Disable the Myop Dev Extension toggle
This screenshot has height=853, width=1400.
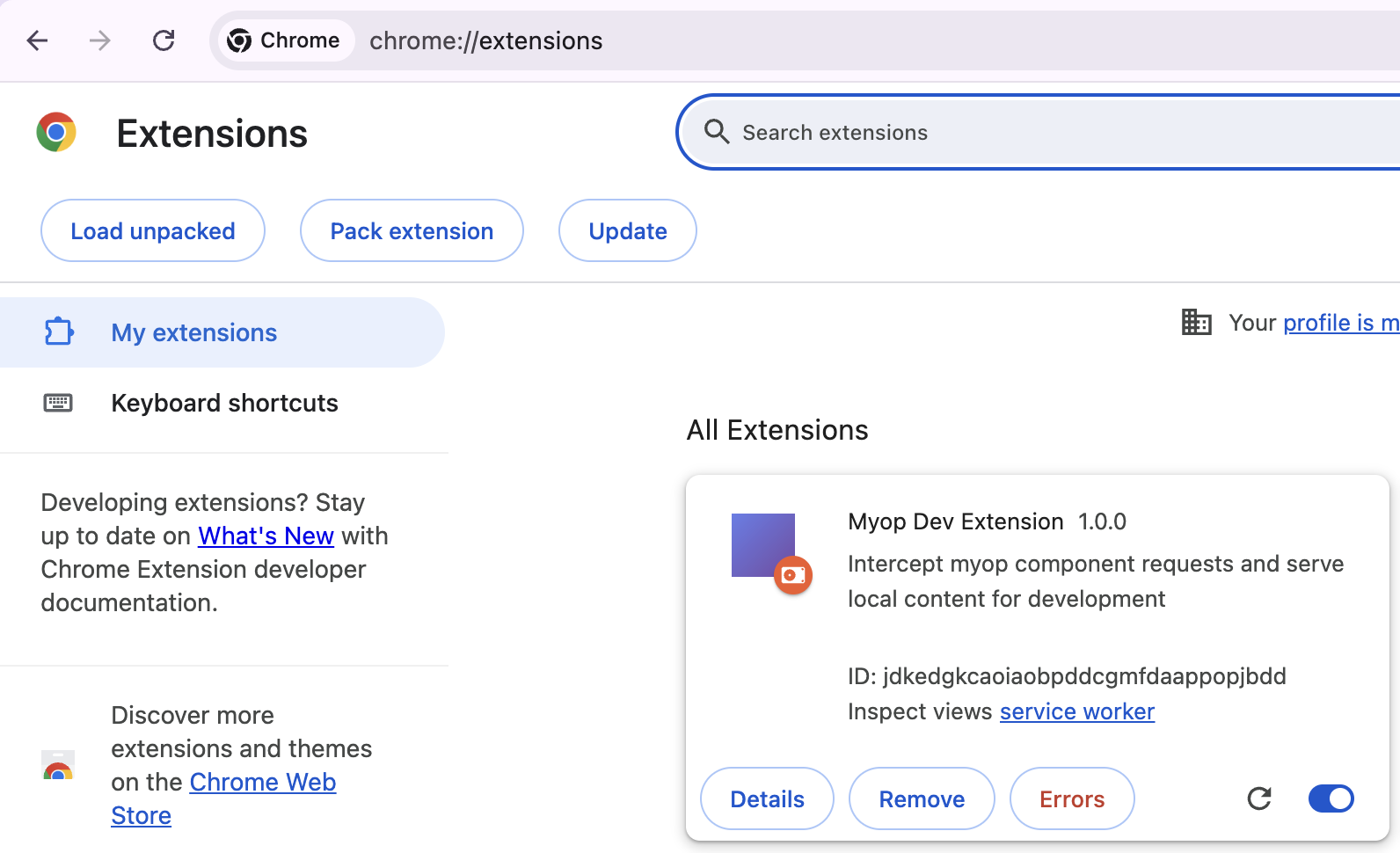coord(1331,798)
